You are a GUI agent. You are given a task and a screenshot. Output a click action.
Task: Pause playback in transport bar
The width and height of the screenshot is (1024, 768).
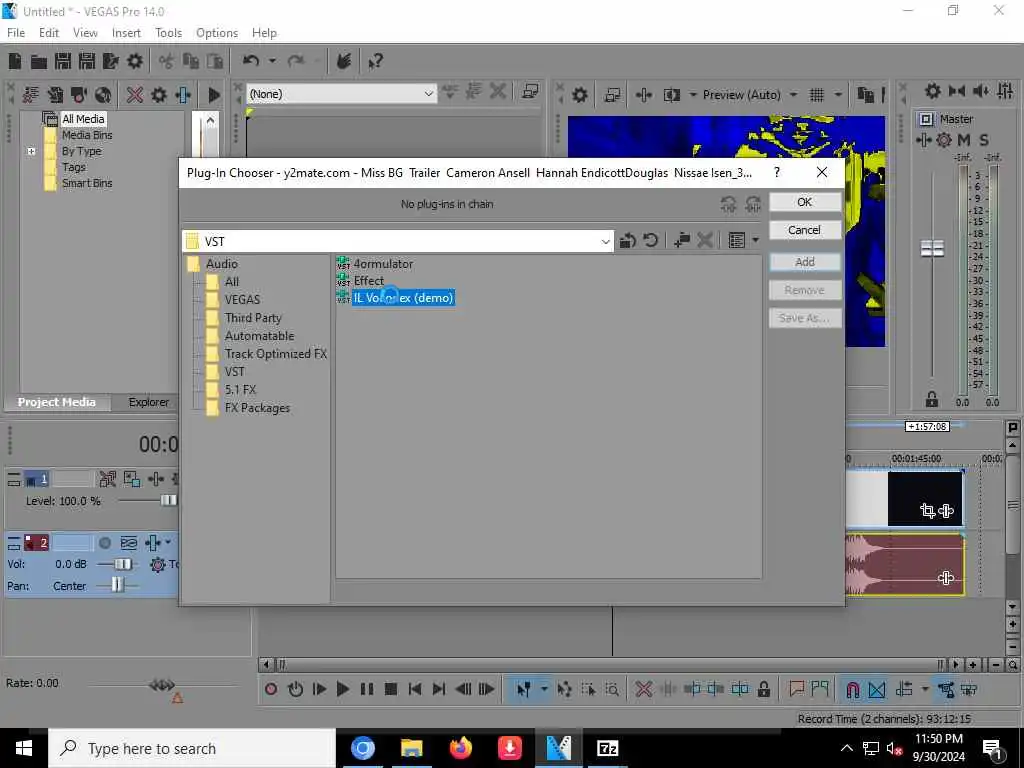(x=366, y=689)
